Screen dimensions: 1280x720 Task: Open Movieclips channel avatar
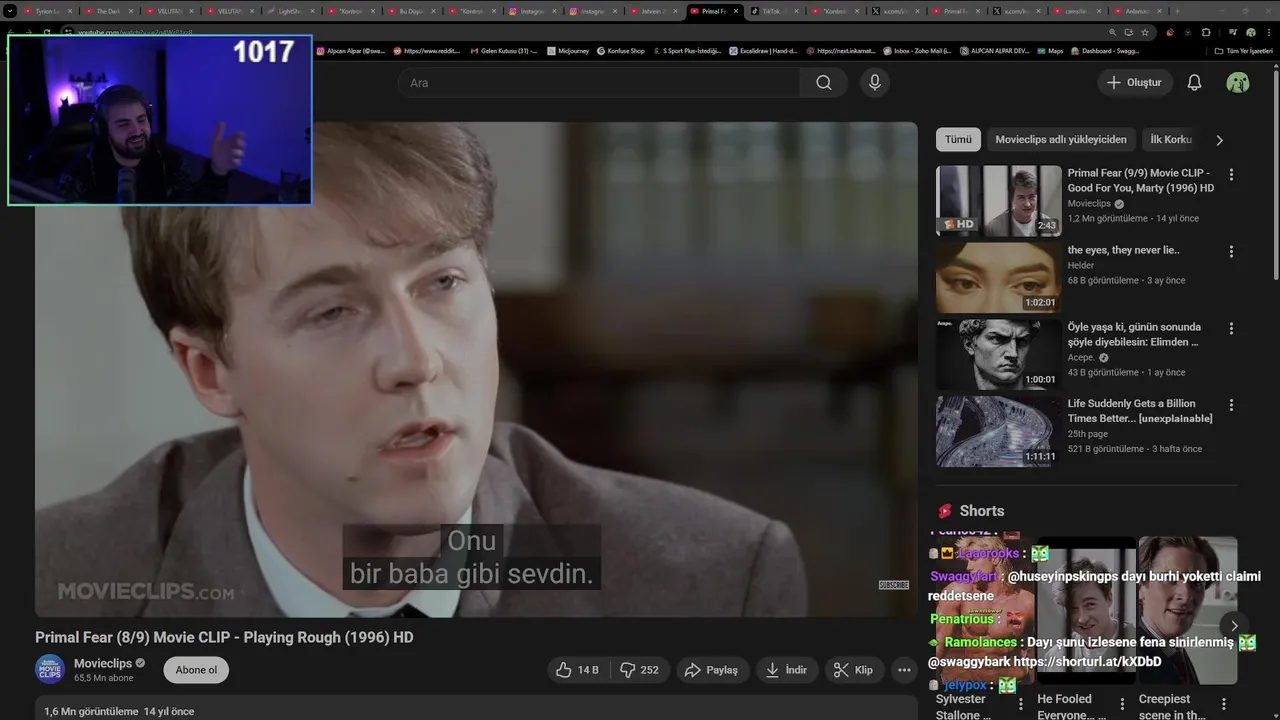point(50,670)
